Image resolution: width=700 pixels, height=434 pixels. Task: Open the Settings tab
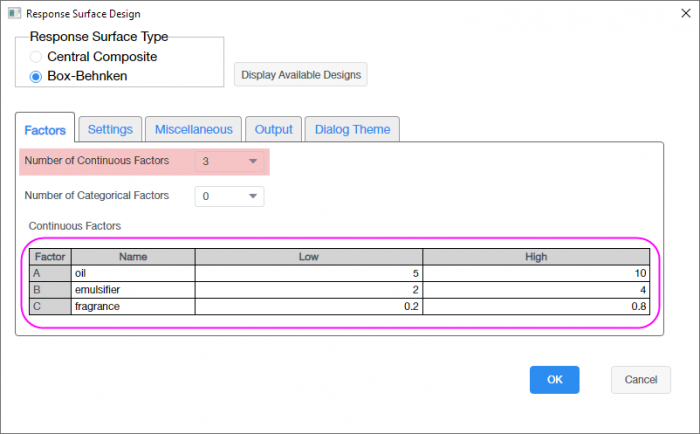click(x=110, y=129)
